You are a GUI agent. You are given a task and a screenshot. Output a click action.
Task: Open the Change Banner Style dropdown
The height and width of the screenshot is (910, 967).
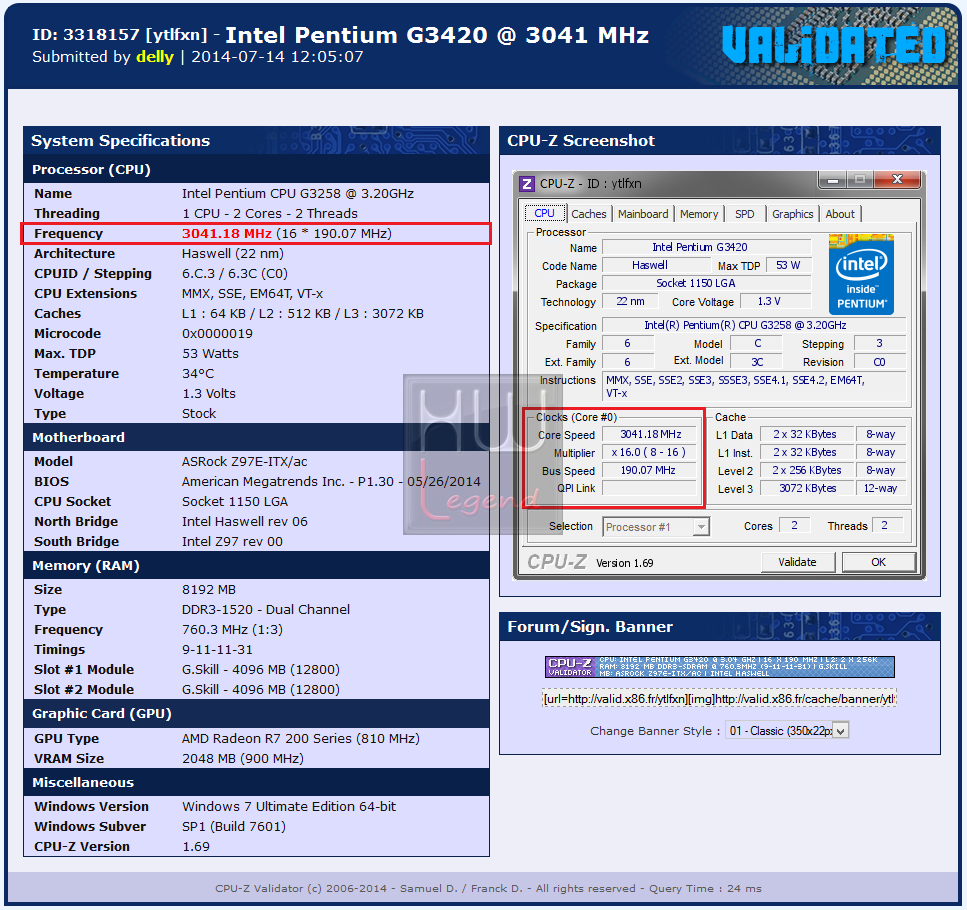[x=787, y=731]
